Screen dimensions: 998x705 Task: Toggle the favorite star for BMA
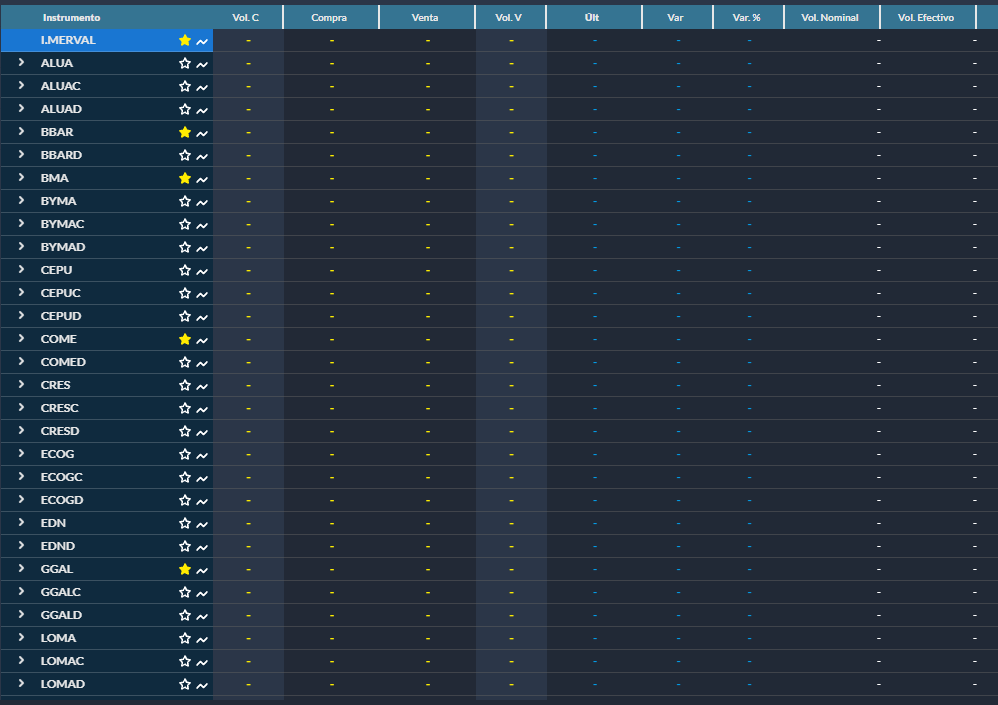coord(185,178)
